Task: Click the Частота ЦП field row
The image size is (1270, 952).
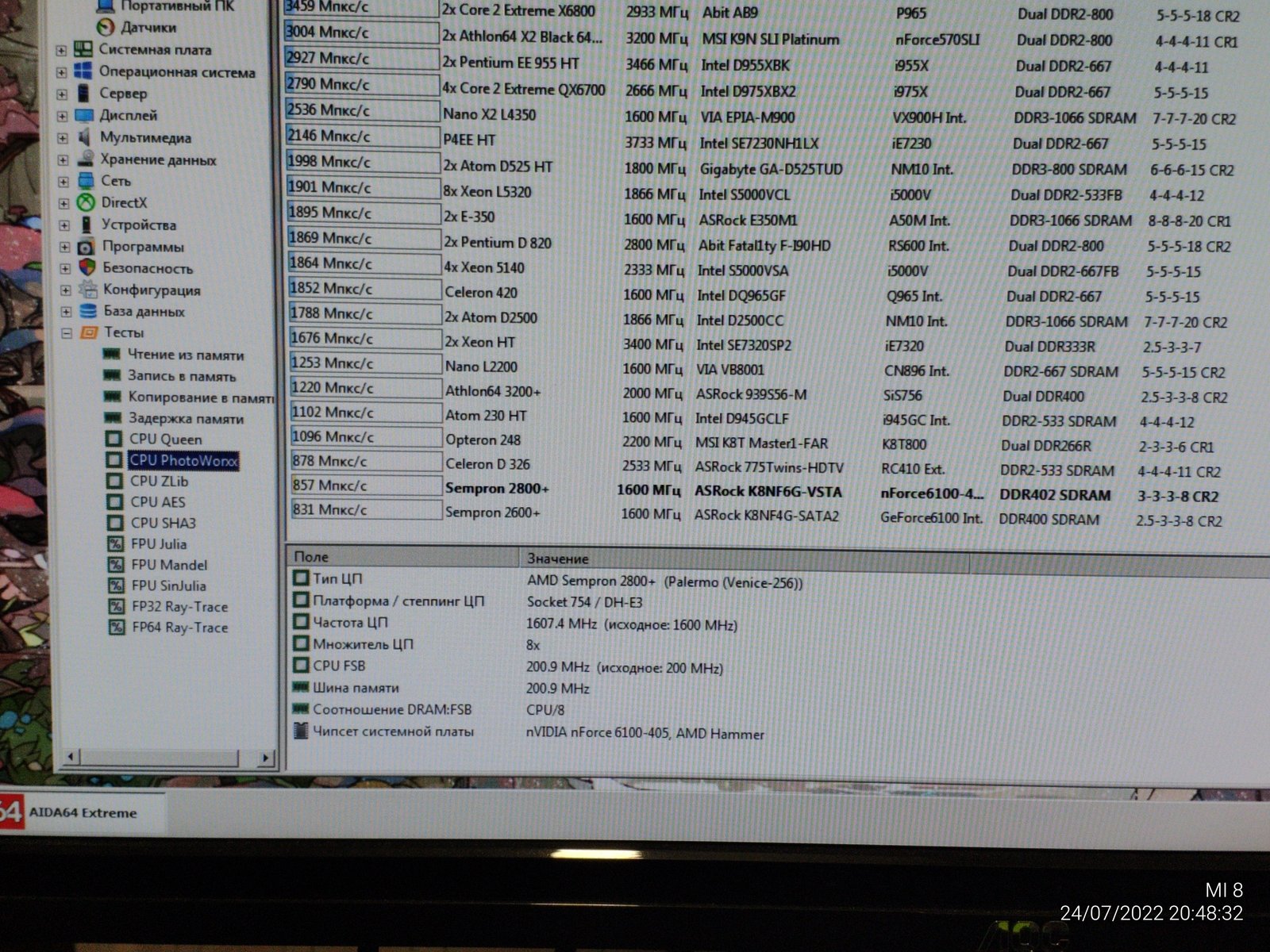Action: [x=516, y=624]
